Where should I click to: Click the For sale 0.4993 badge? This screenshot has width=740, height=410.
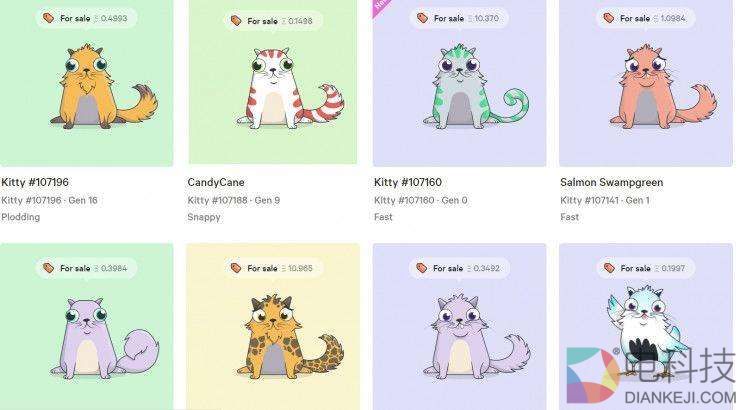(x=86, y=18)
